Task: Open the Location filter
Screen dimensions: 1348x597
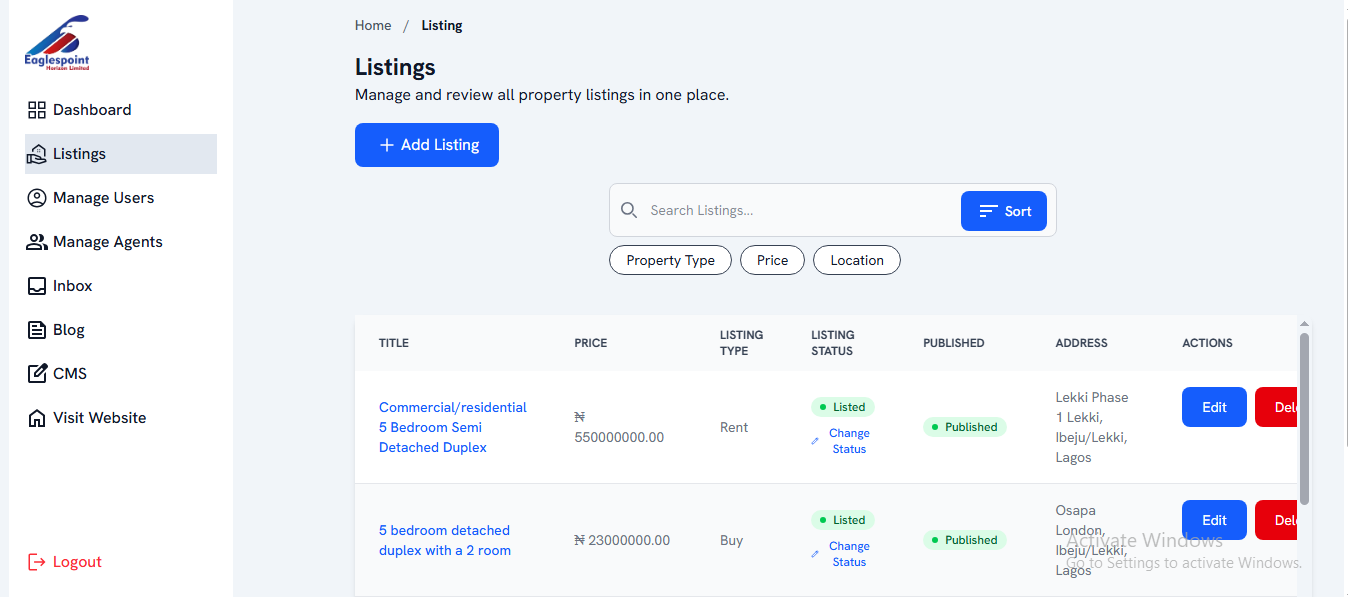Action: coord(856,260)
